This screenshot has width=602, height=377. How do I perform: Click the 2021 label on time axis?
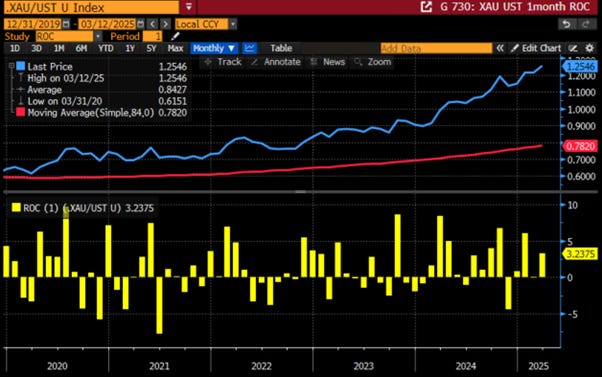[x=159, y=366]
